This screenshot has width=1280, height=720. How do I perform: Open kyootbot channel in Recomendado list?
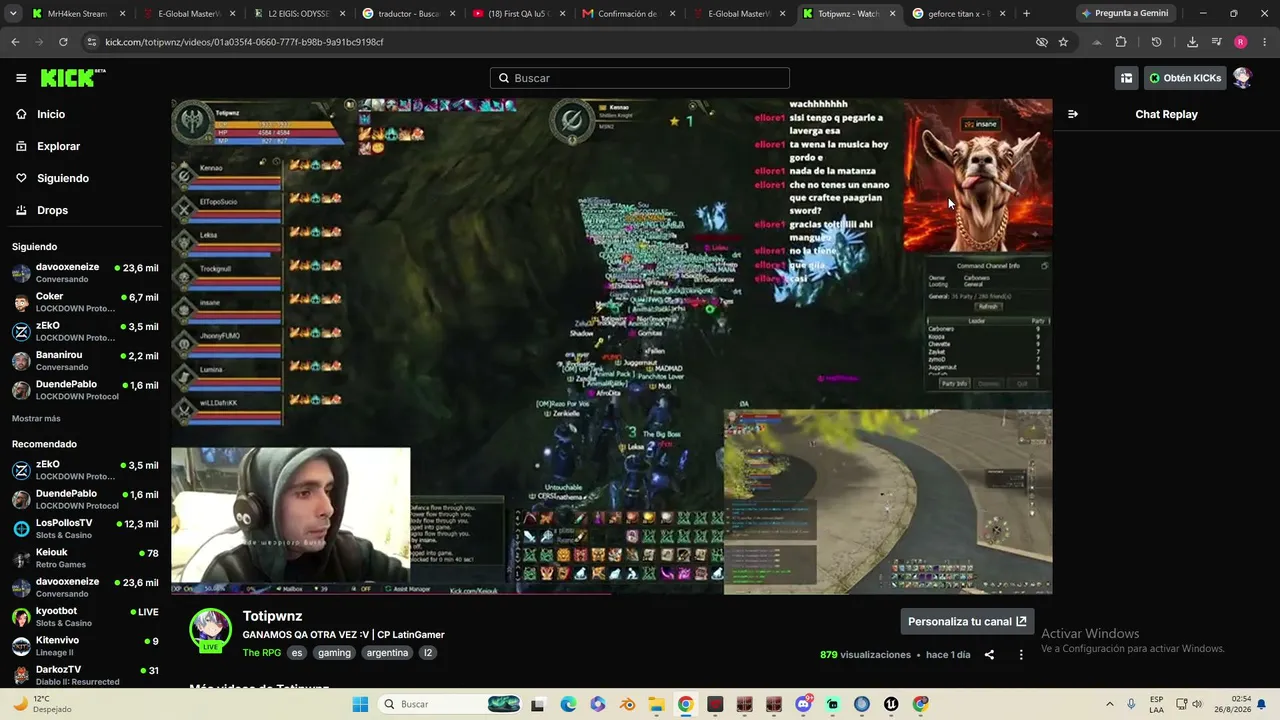click(85, 616)
